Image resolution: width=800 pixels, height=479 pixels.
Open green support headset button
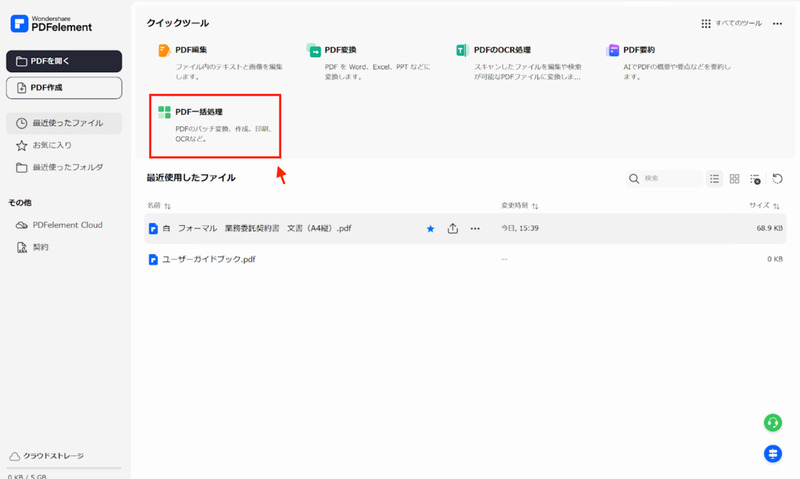pyautogui.click(x=772, y=422)
